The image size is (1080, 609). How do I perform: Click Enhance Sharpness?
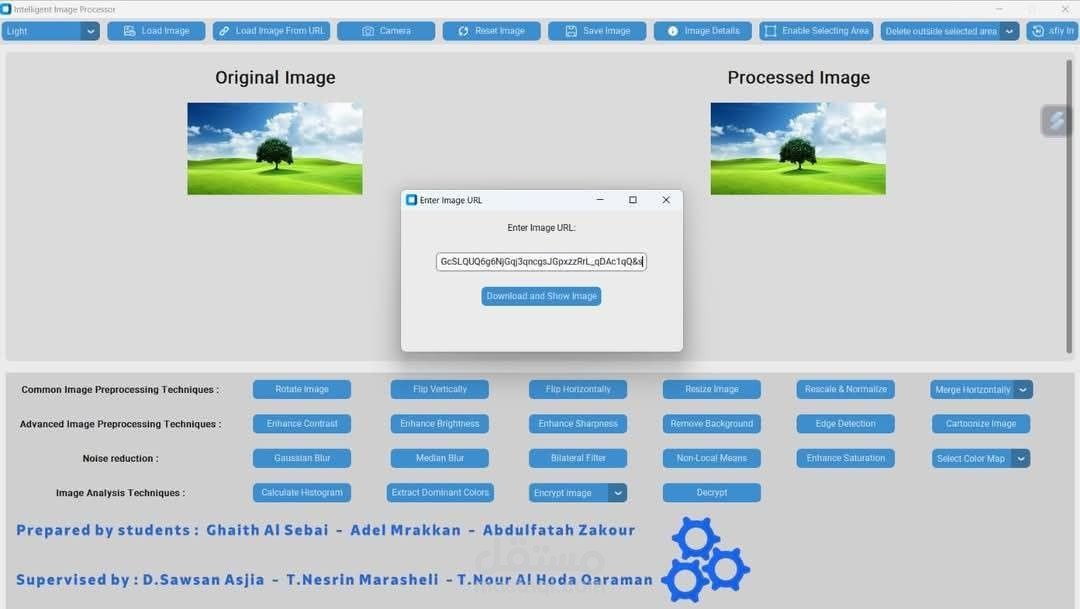coord(578,424)
